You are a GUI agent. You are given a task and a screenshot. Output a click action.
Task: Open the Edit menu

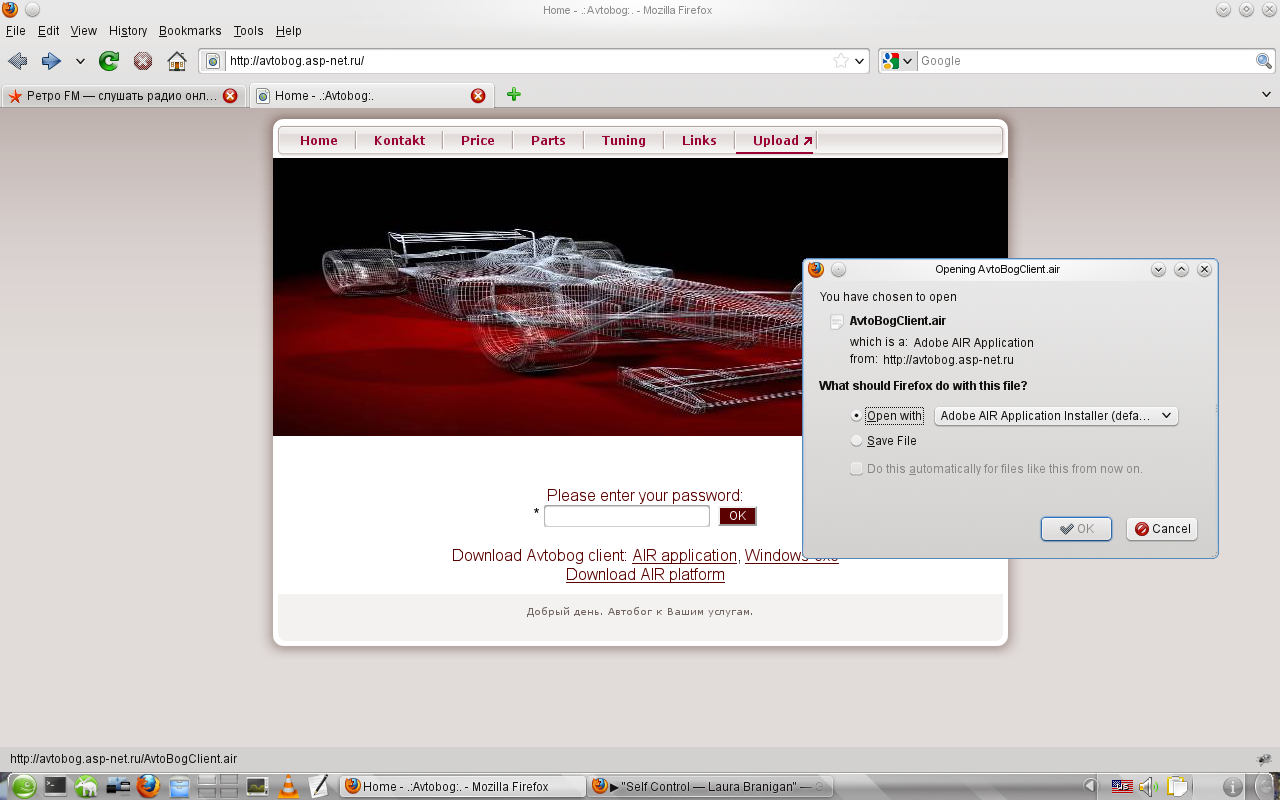[48, 31]
